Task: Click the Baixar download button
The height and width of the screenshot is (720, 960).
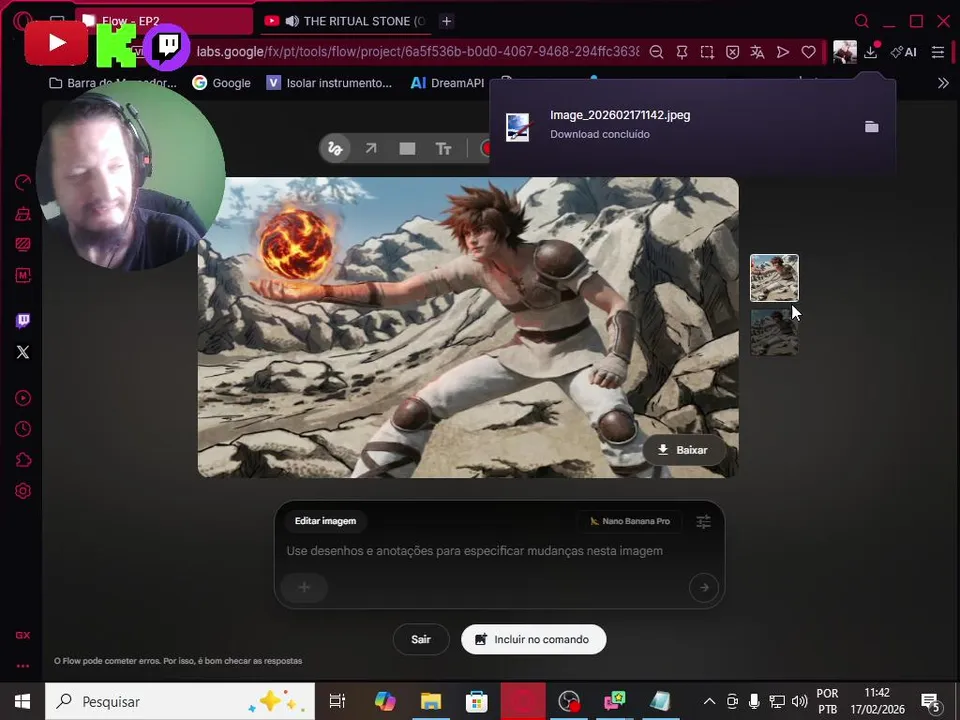Action: pyautogui.click(x=684, y=450)
